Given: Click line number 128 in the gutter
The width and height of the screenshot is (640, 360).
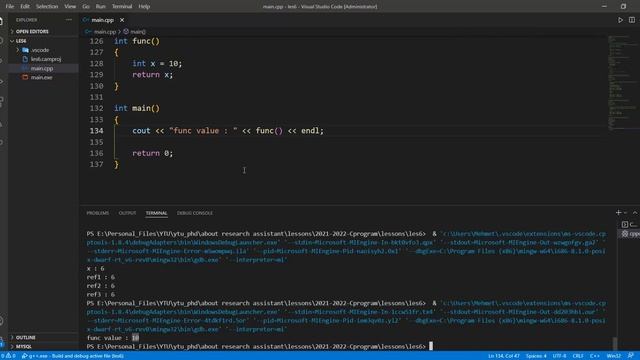Looking at the screenshot, I should click(x=96, y=64).
